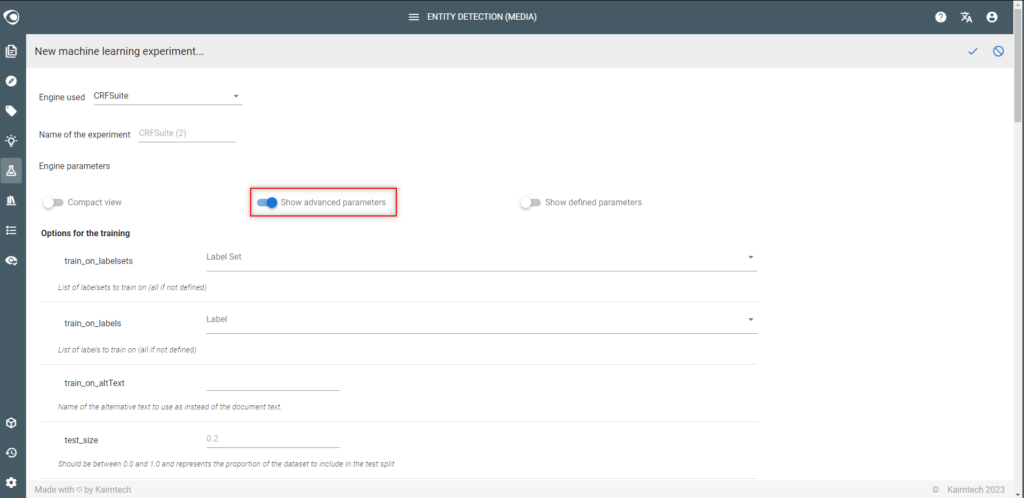Open the user account icon
This screenshot has width=1024, height=498.
point(992,17)
